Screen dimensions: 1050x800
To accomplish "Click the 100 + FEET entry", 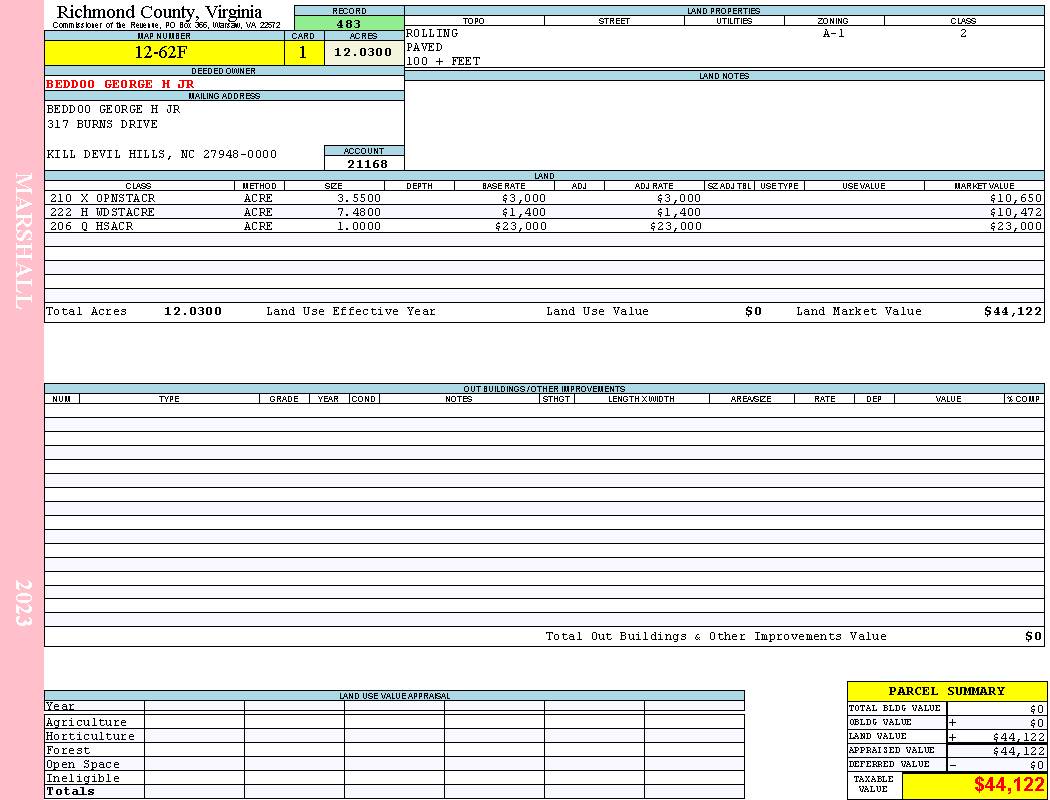I will pos(443,62).
